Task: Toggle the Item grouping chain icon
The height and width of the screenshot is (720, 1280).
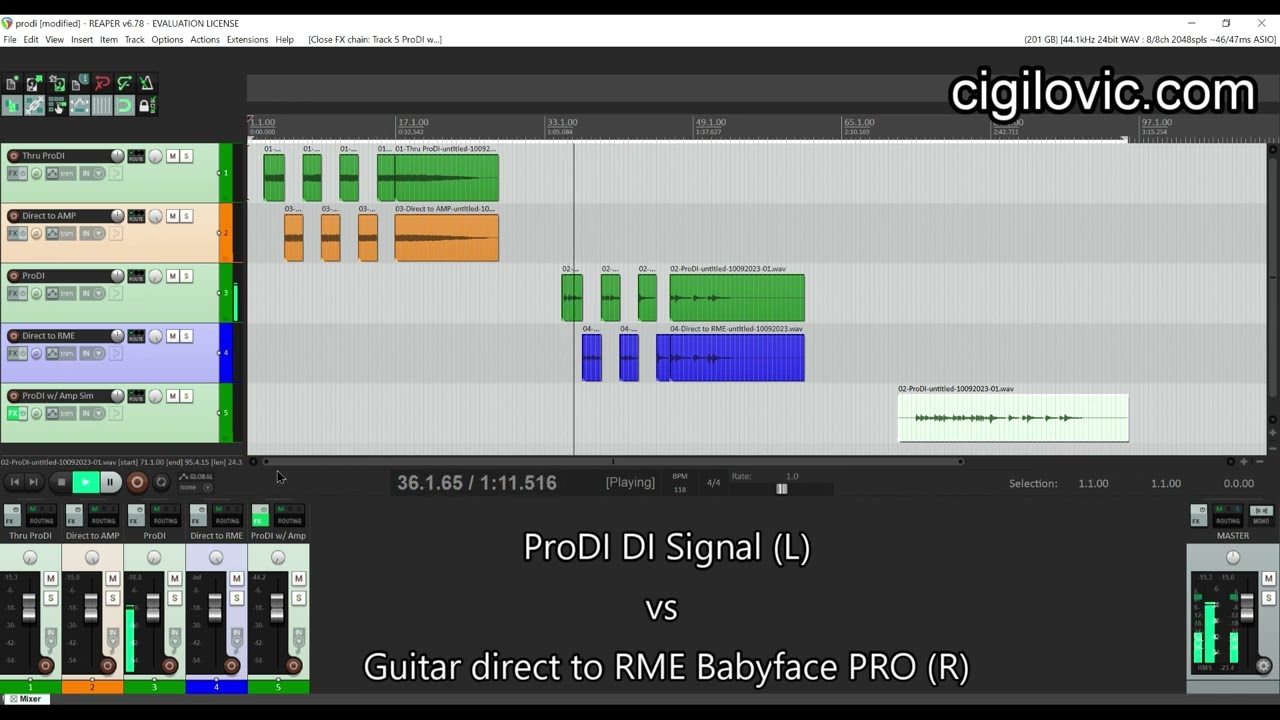Action: click(x=34, y=105)
